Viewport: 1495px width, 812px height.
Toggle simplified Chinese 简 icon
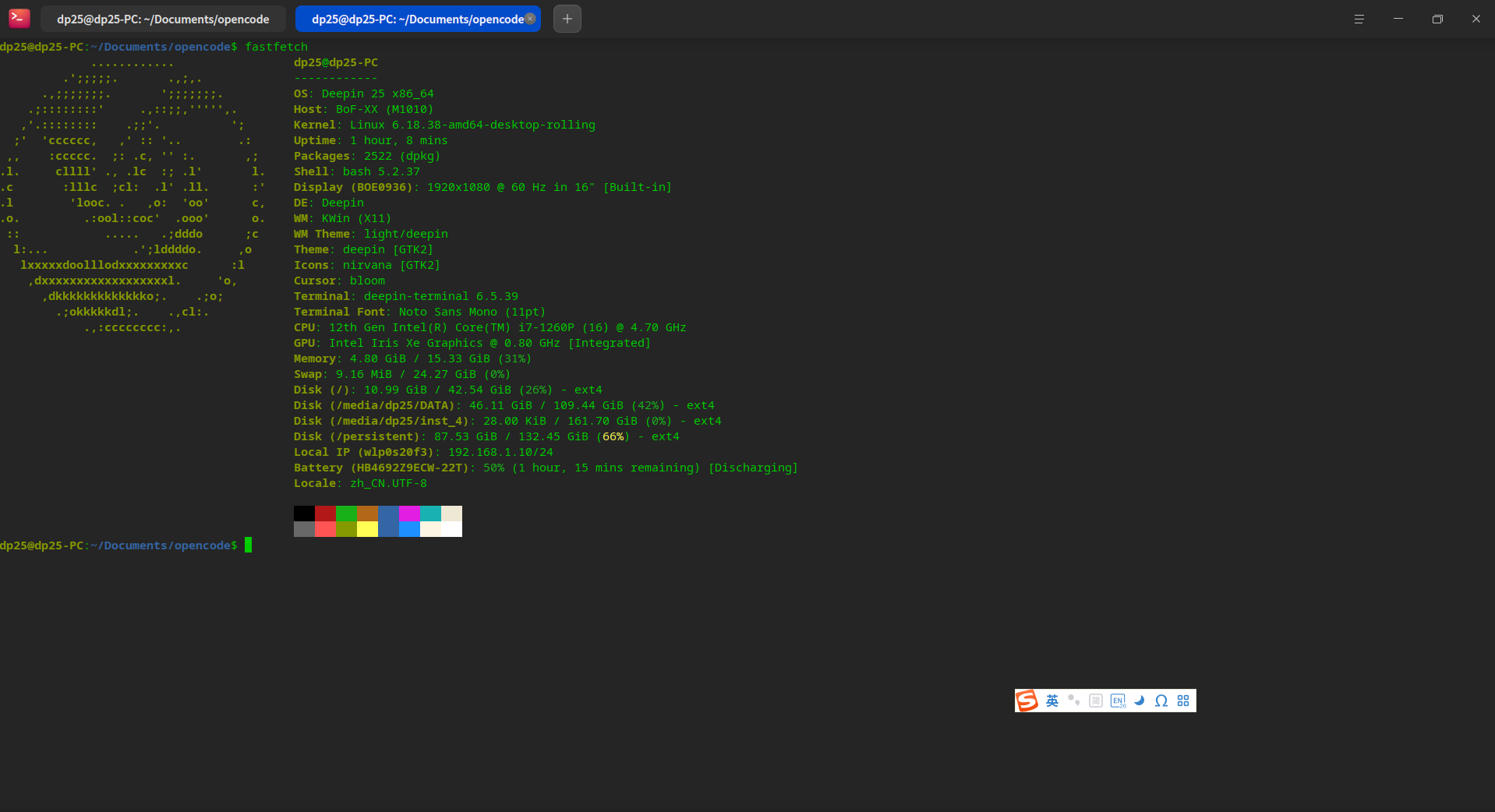click(x=1096, y=701)
